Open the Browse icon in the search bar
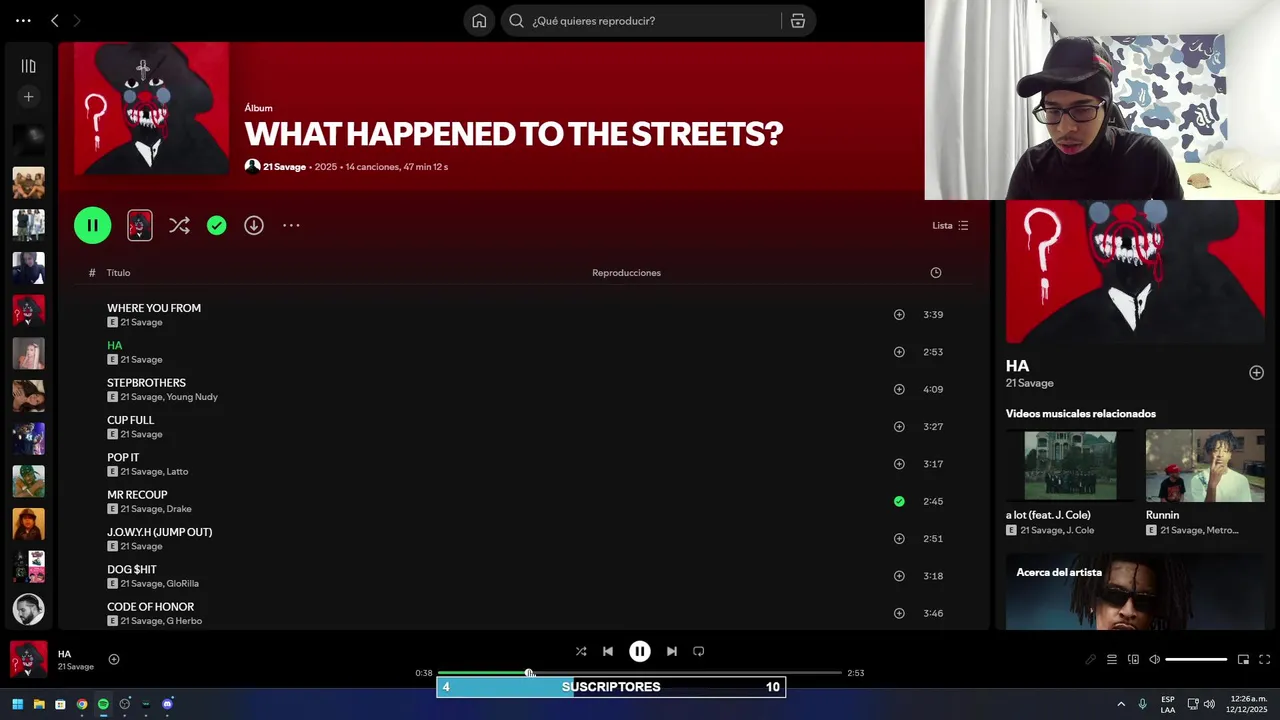 pyautogui.click(x=798, y=21)
